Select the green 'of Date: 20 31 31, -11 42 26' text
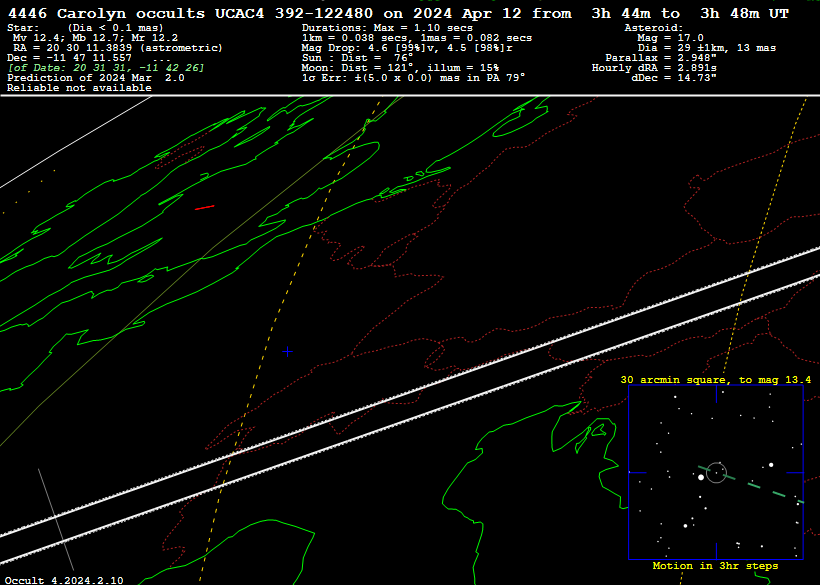Screen dimensions: 820x585 point(106,68)
